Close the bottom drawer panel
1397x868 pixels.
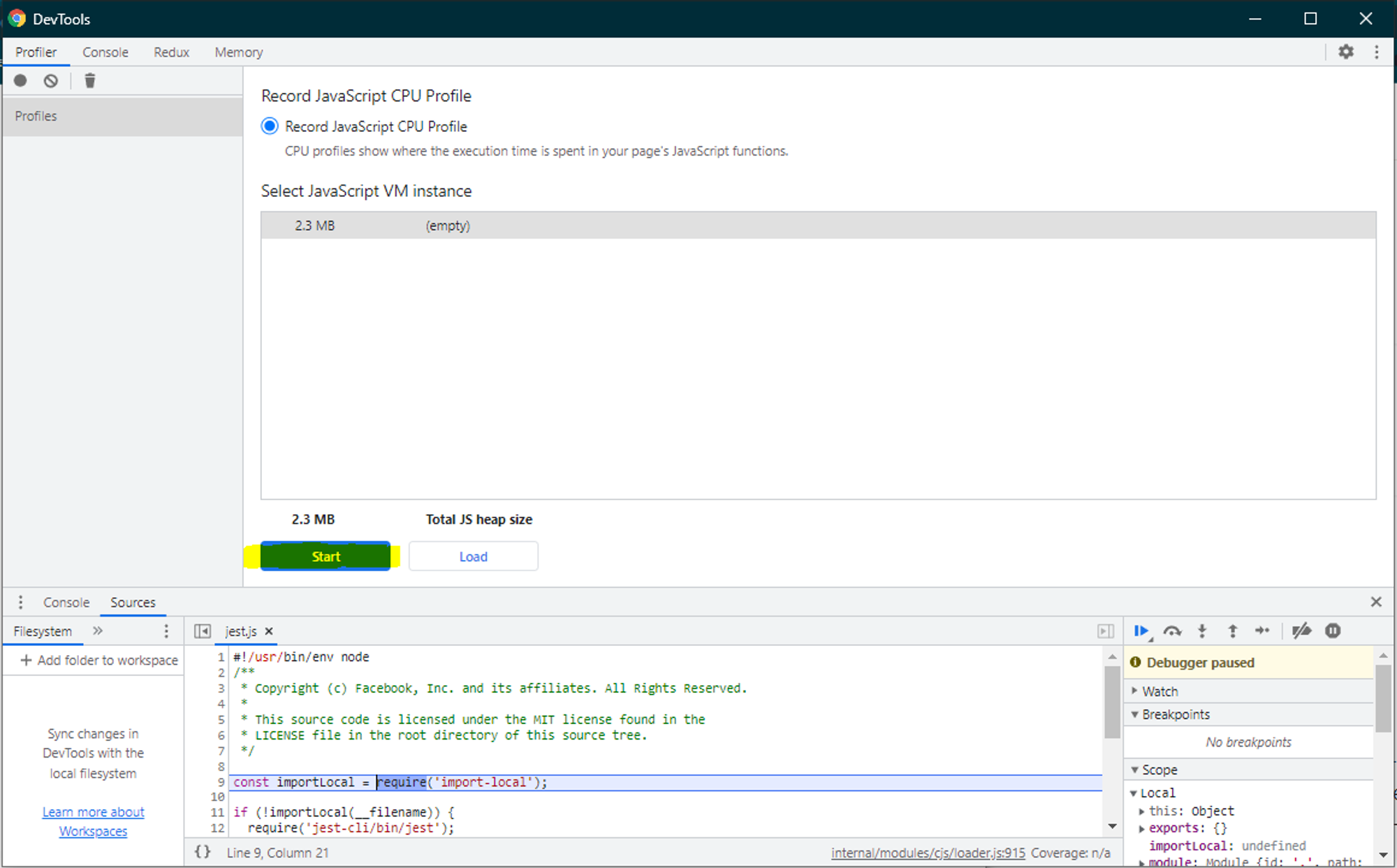(1376, 602)
